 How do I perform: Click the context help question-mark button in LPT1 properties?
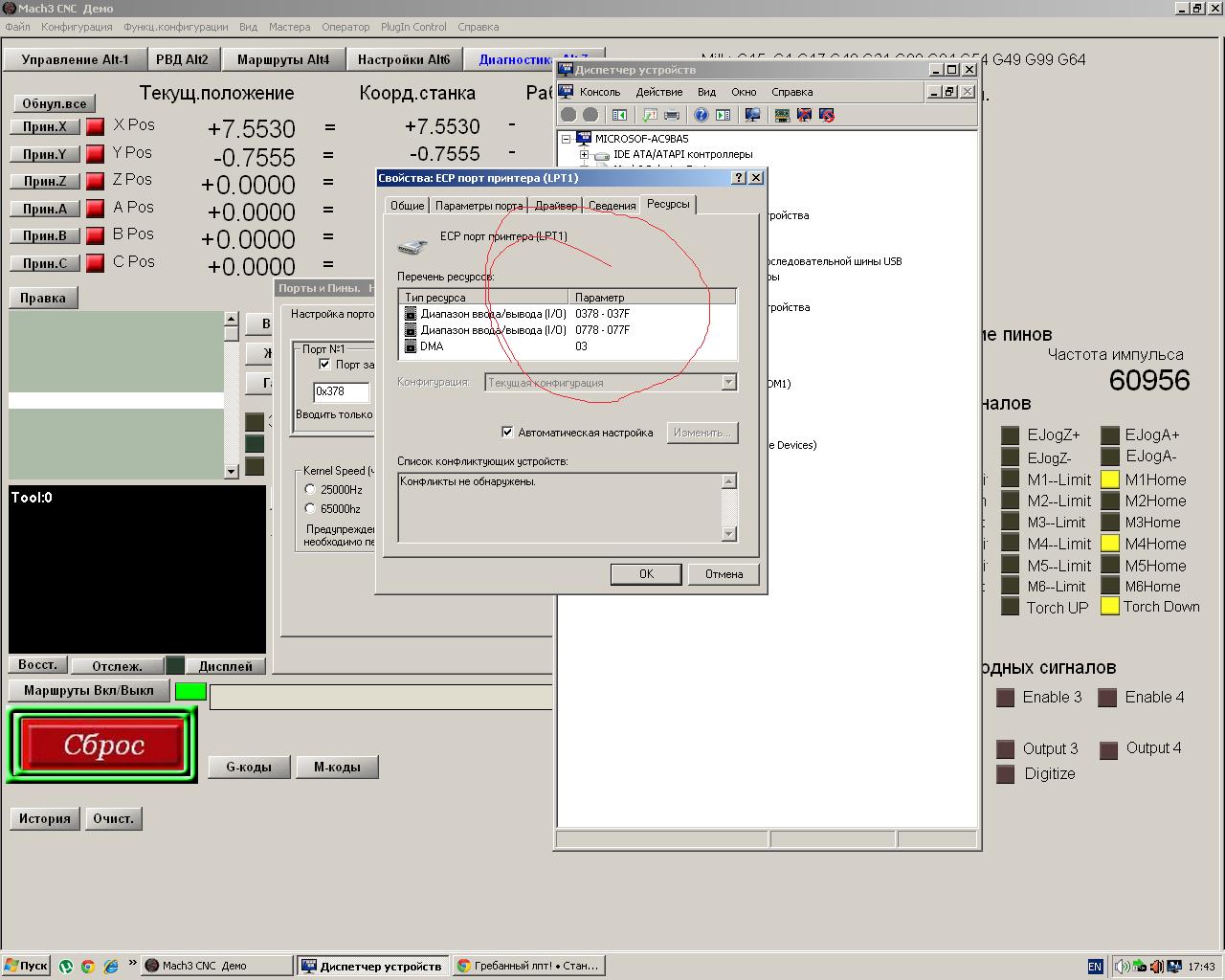coord(739,178)
